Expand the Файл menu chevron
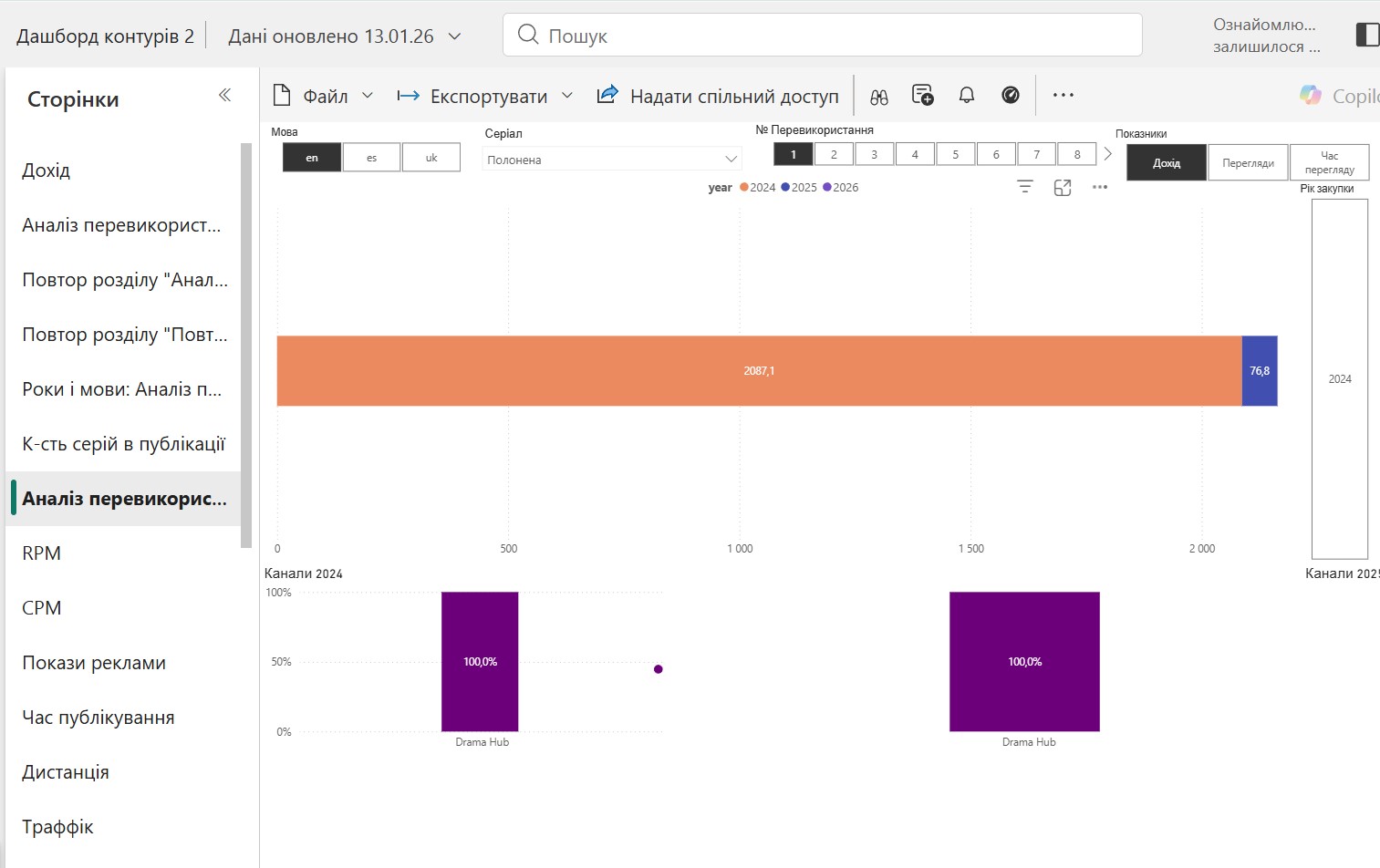Screen dimensions: 1380x868 click(x=368, y=96)
